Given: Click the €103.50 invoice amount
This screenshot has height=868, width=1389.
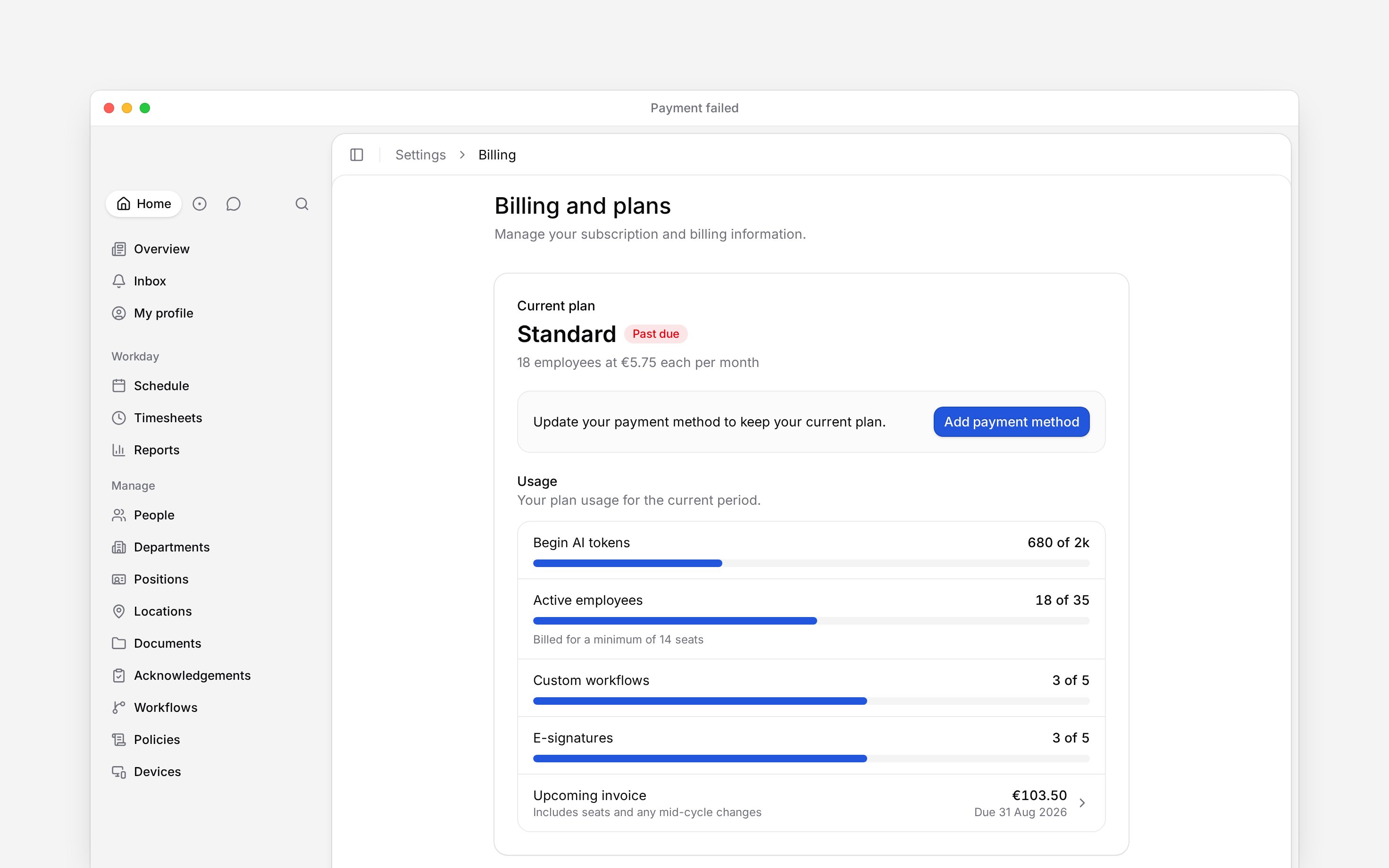Looking at the screenshot, I should 1039,795.
